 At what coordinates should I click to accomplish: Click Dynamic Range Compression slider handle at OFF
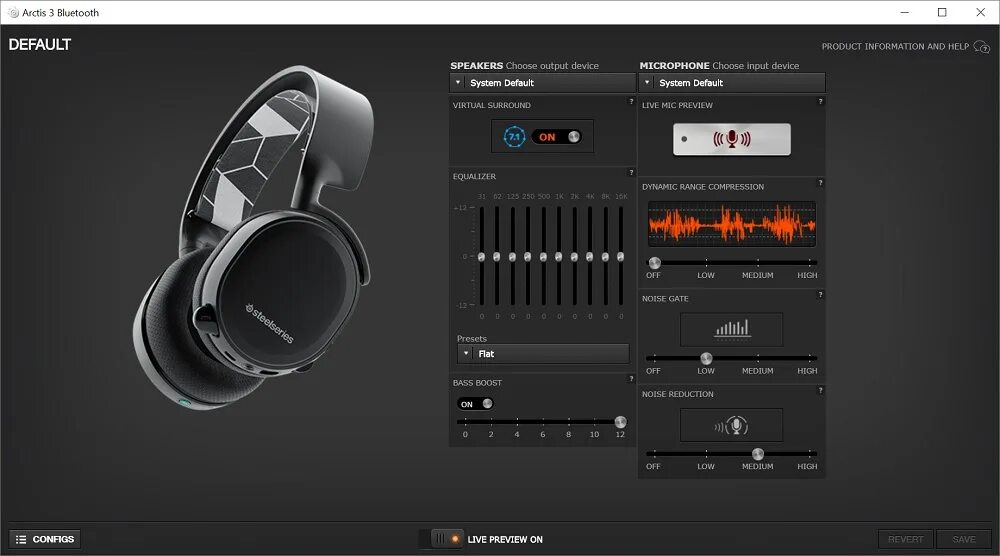click(x=654, y=263)
